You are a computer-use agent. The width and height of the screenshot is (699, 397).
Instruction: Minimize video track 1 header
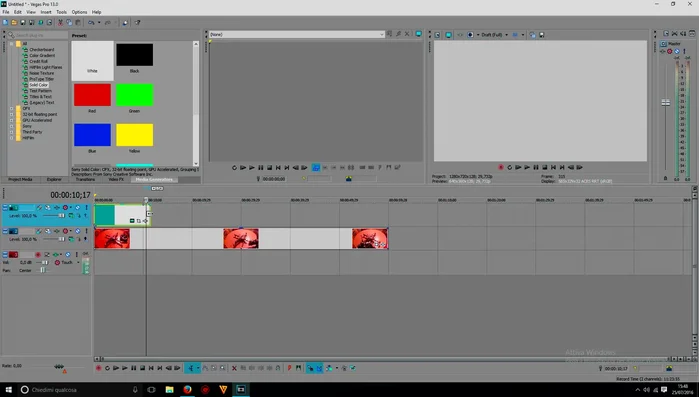tap(5, 208)
